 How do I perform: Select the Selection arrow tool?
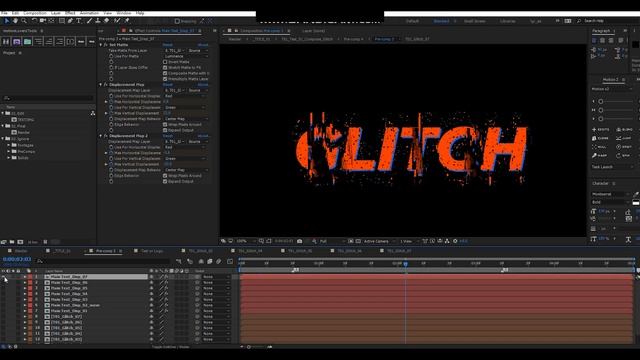[x=7, y=20]
